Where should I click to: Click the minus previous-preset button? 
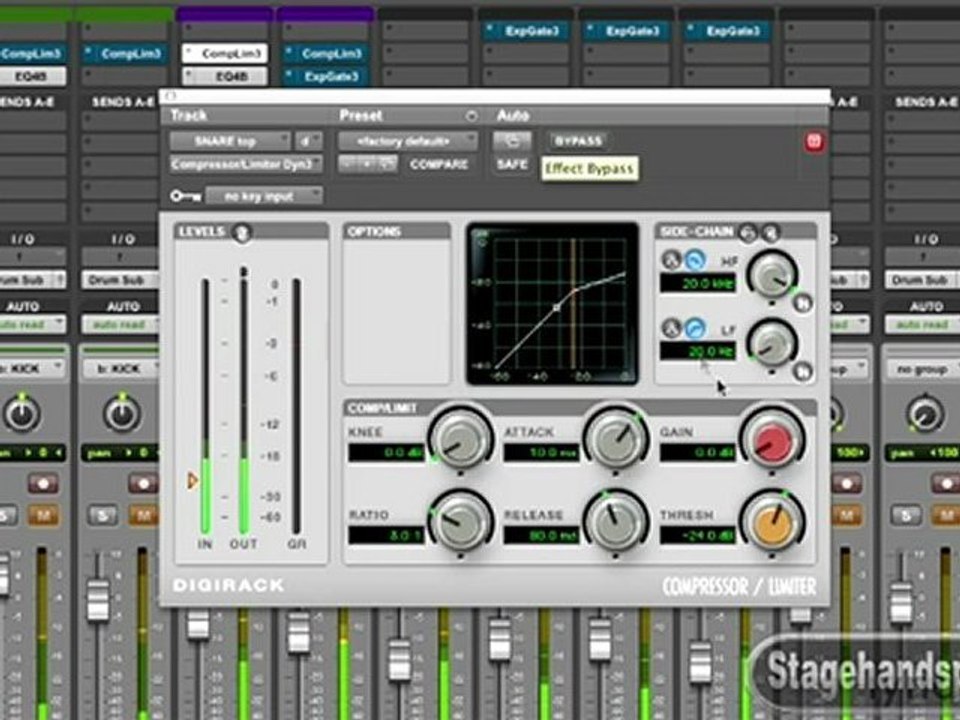coord(348,164)
